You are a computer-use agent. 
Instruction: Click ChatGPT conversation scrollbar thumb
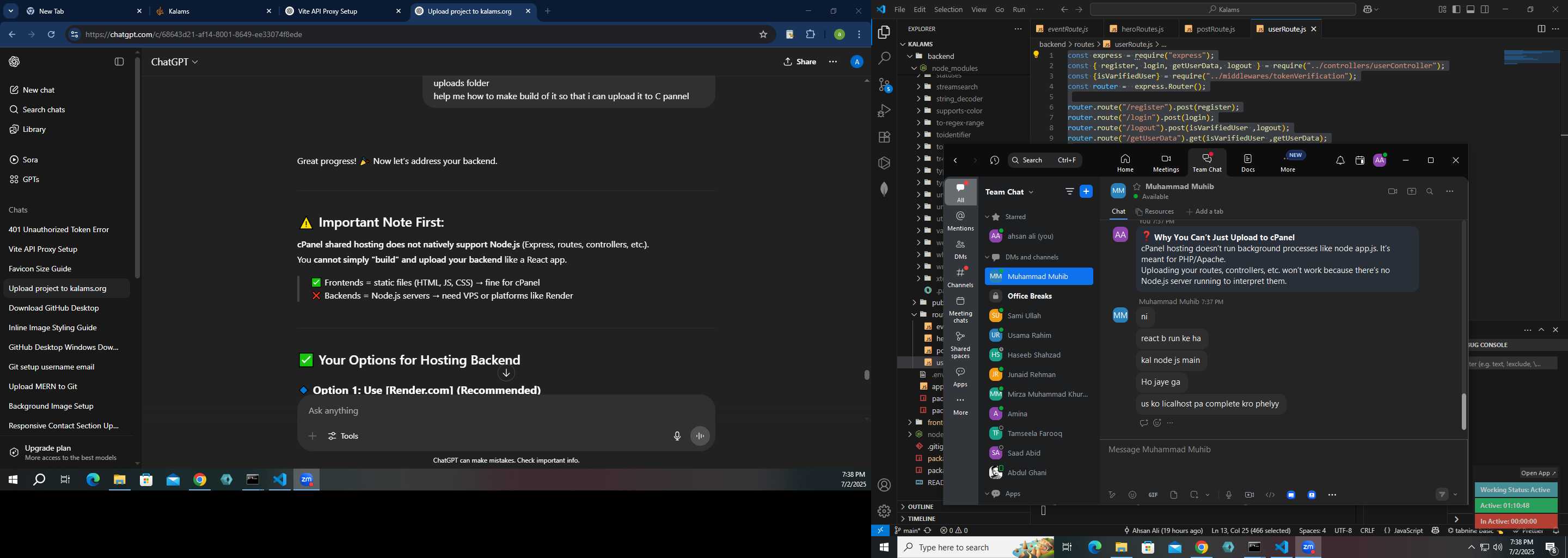pos(866,375)
